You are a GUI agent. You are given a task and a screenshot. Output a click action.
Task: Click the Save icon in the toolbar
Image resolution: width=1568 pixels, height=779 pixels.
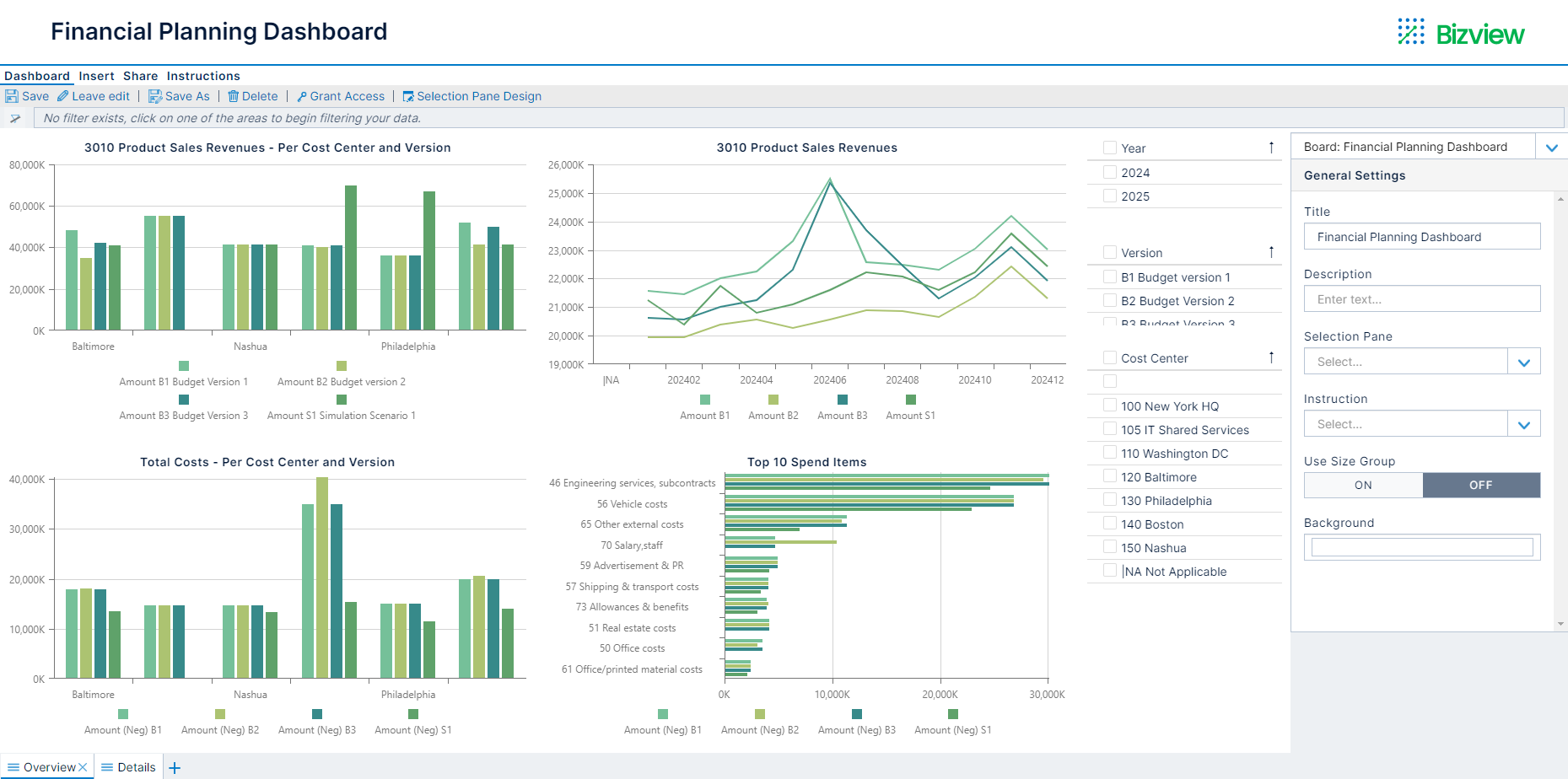tap(12, 95)
